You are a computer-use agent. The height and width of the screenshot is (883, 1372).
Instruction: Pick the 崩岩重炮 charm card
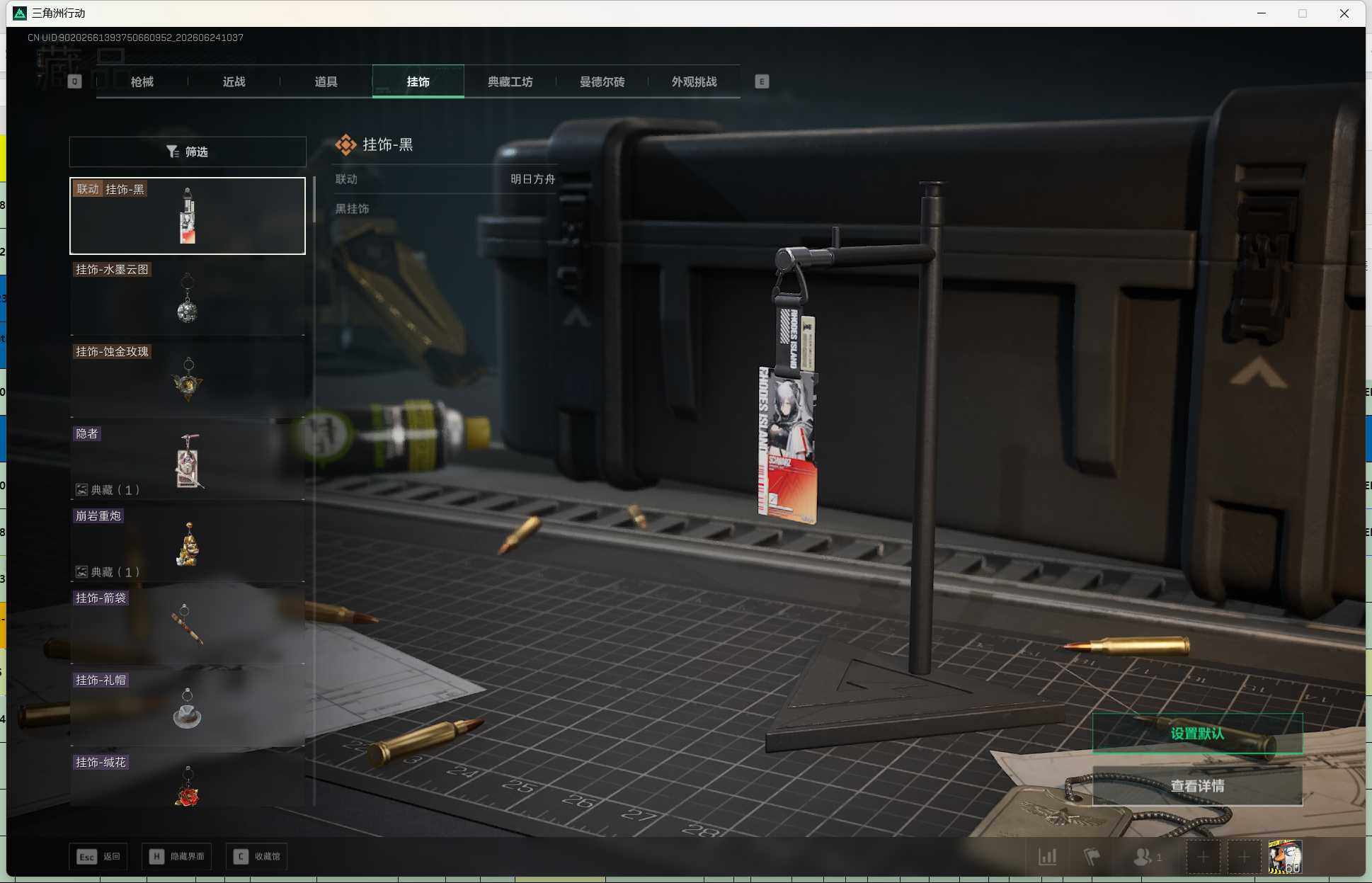(188, 544)
